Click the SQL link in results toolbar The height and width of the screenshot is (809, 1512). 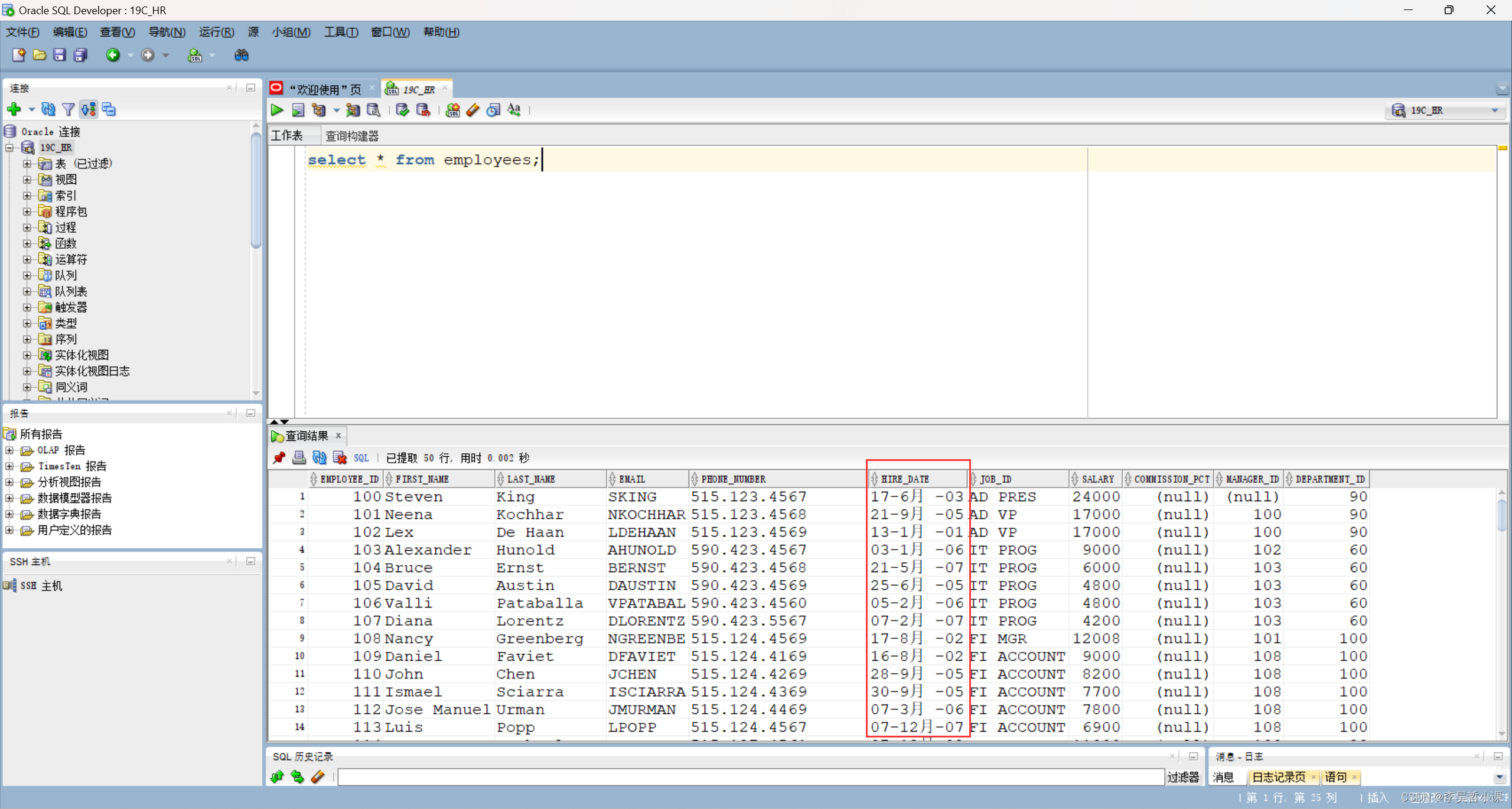[361, 458]
